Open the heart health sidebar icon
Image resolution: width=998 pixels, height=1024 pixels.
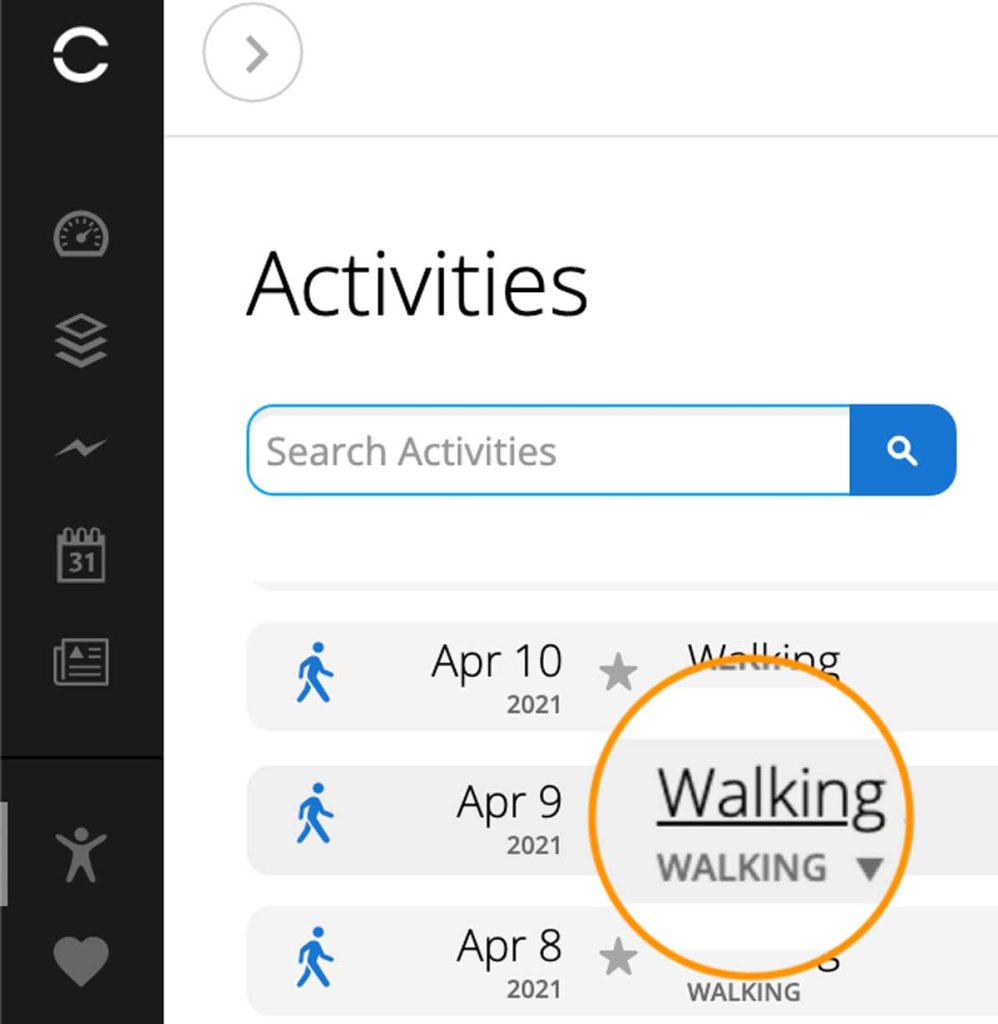80,958
